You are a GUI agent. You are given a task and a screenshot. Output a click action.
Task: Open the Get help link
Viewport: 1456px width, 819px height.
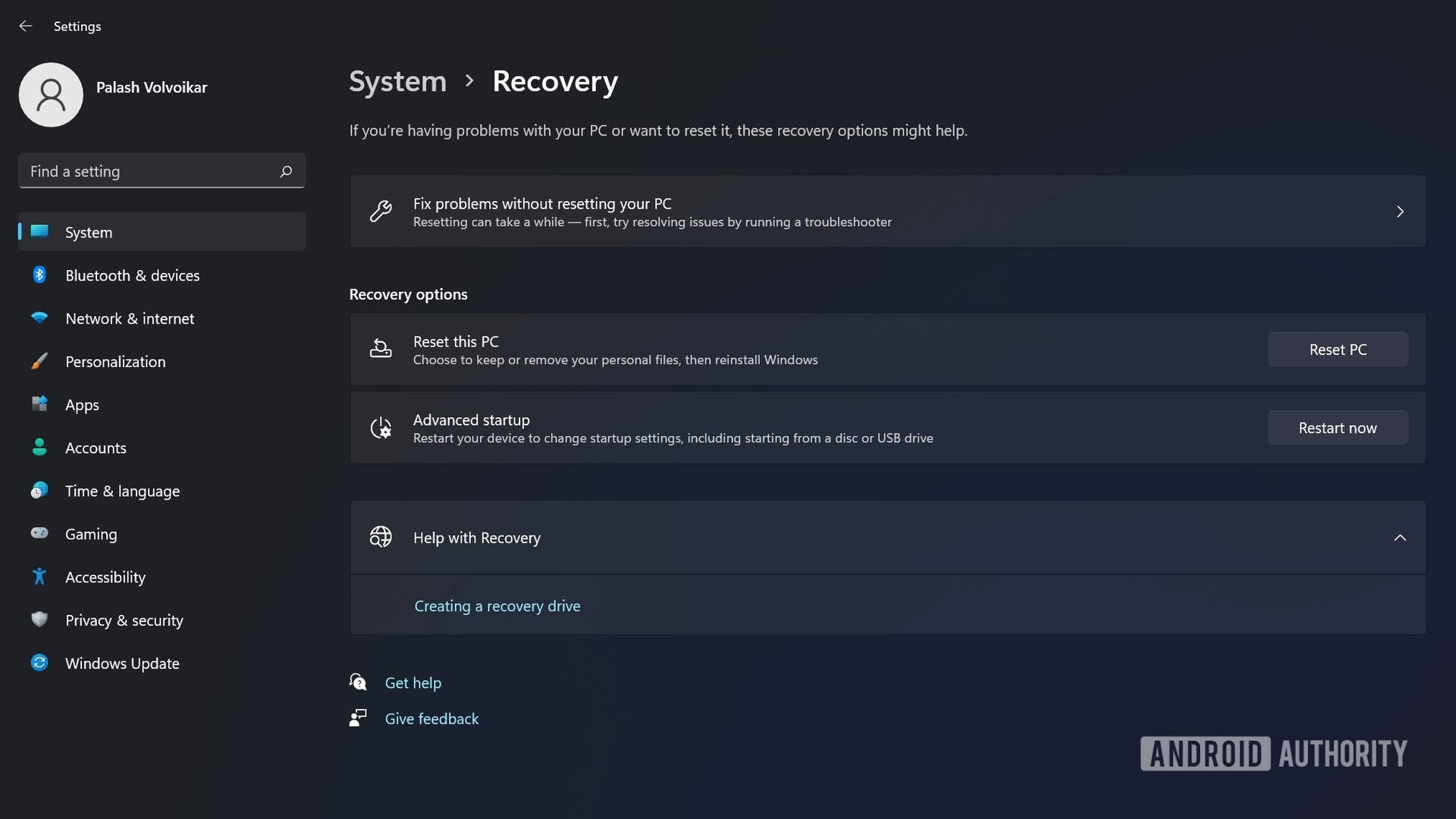tap(413, 682)
